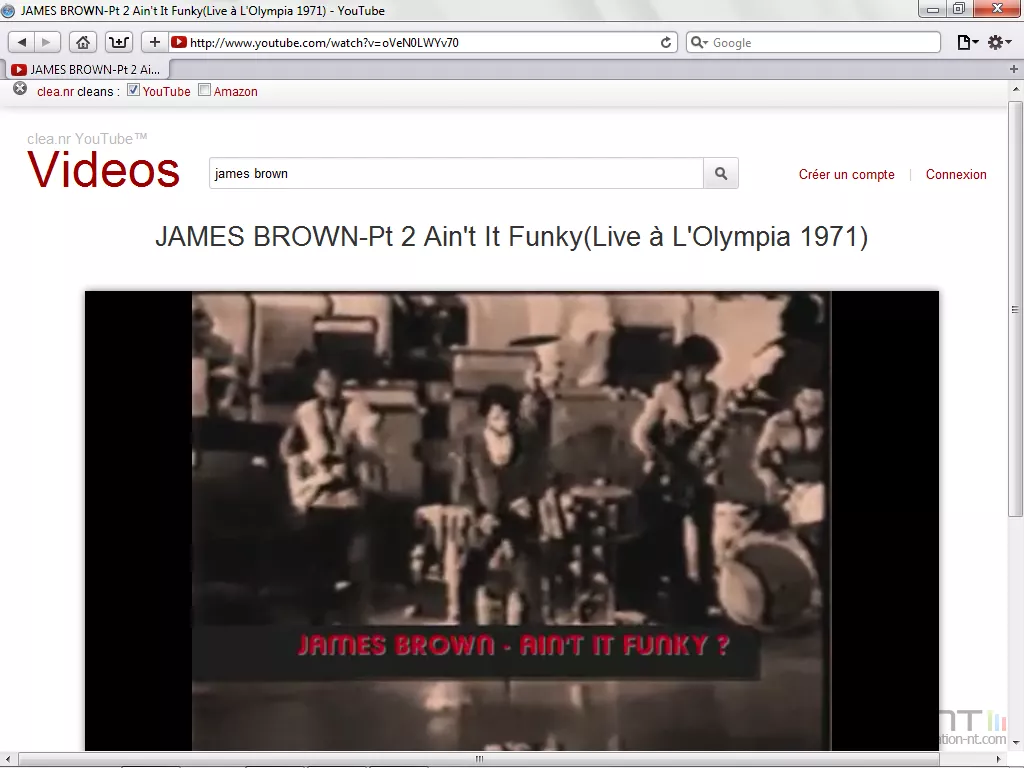Click the browser Forward arrow button
Image resolution: width=1024 pixels, height=768 pixels.
[46, 42]
